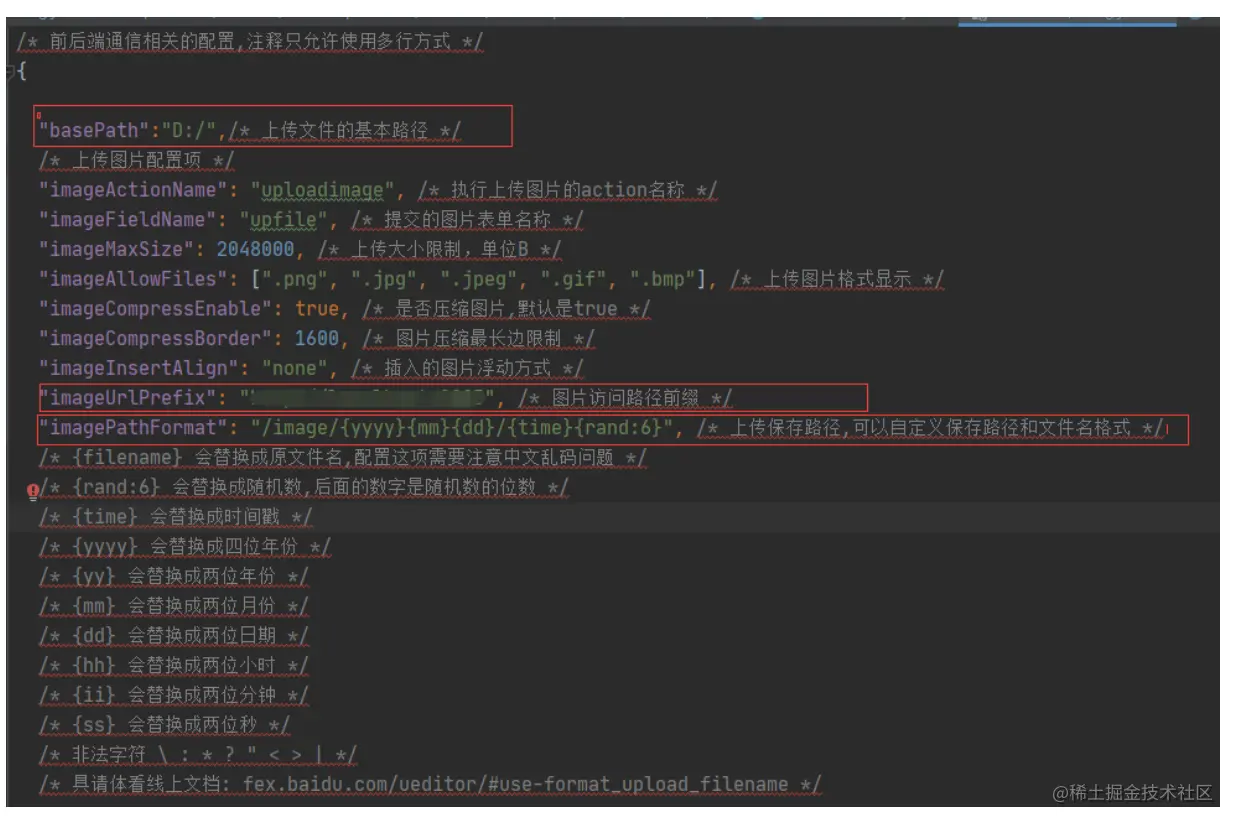Click the {dd} comment line
Screen dimensions: 1238x828
coord(175,636)
